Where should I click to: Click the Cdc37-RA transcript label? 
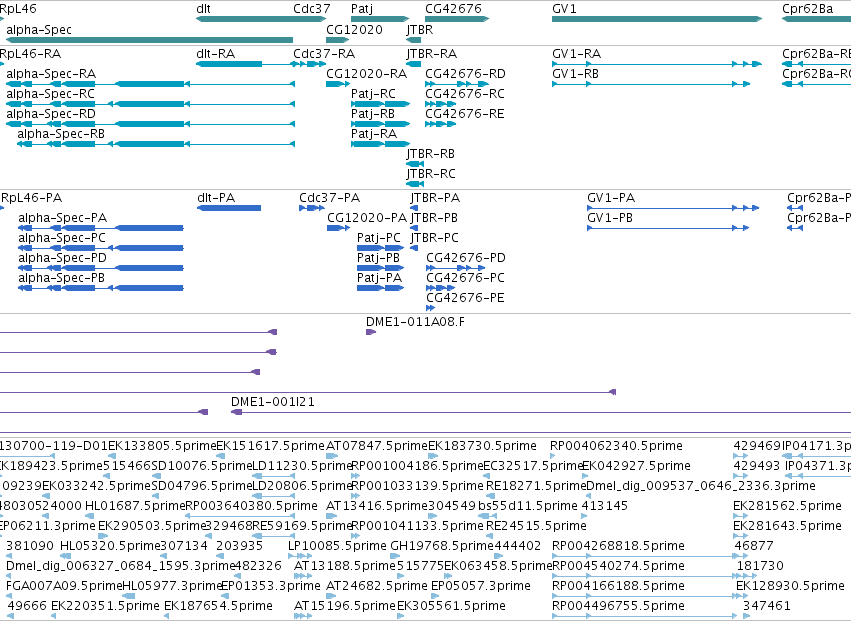pos(324,54)
